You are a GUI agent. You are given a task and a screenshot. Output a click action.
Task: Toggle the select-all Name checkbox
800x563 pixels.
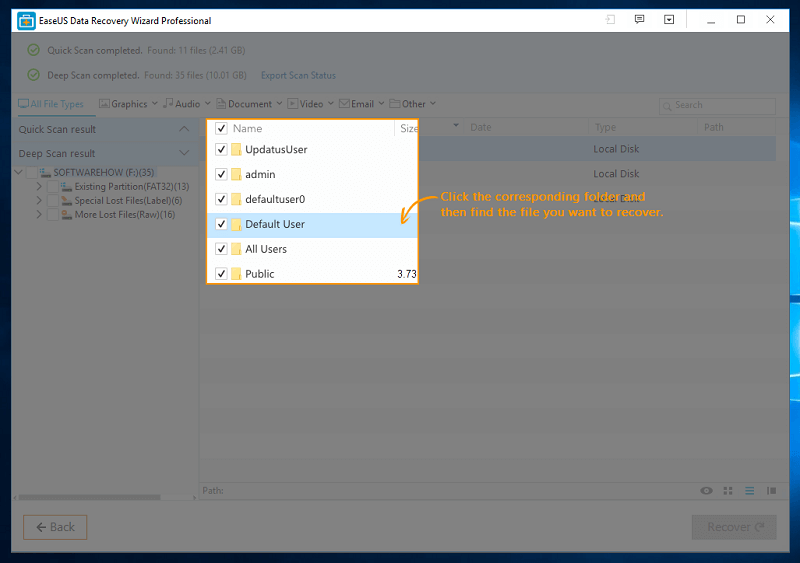click(x=221, y=128)
